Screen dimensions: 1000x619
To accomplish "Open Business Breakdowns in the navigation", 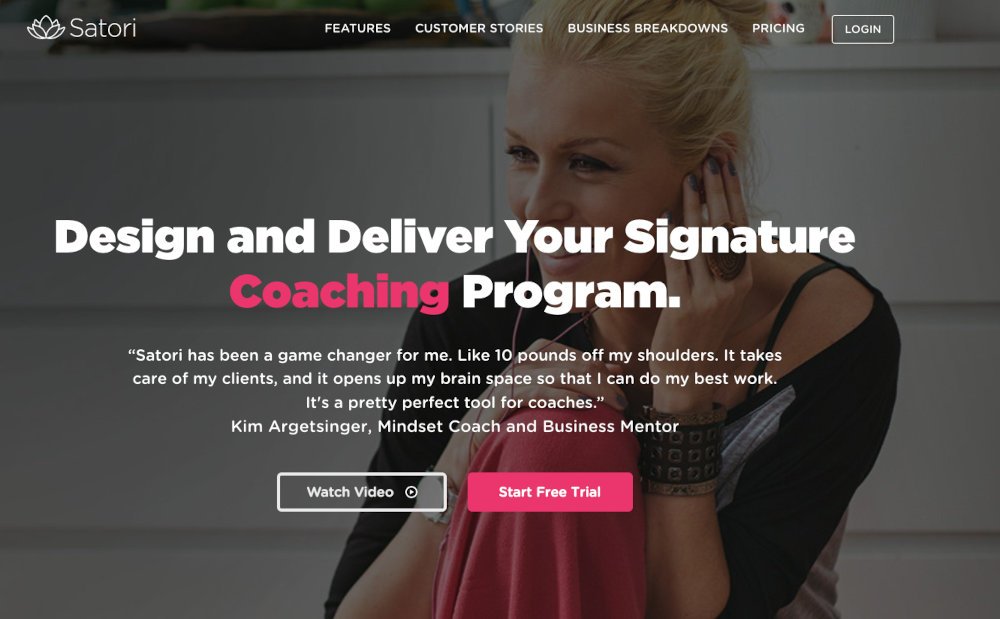I will [x=647, y=28].
